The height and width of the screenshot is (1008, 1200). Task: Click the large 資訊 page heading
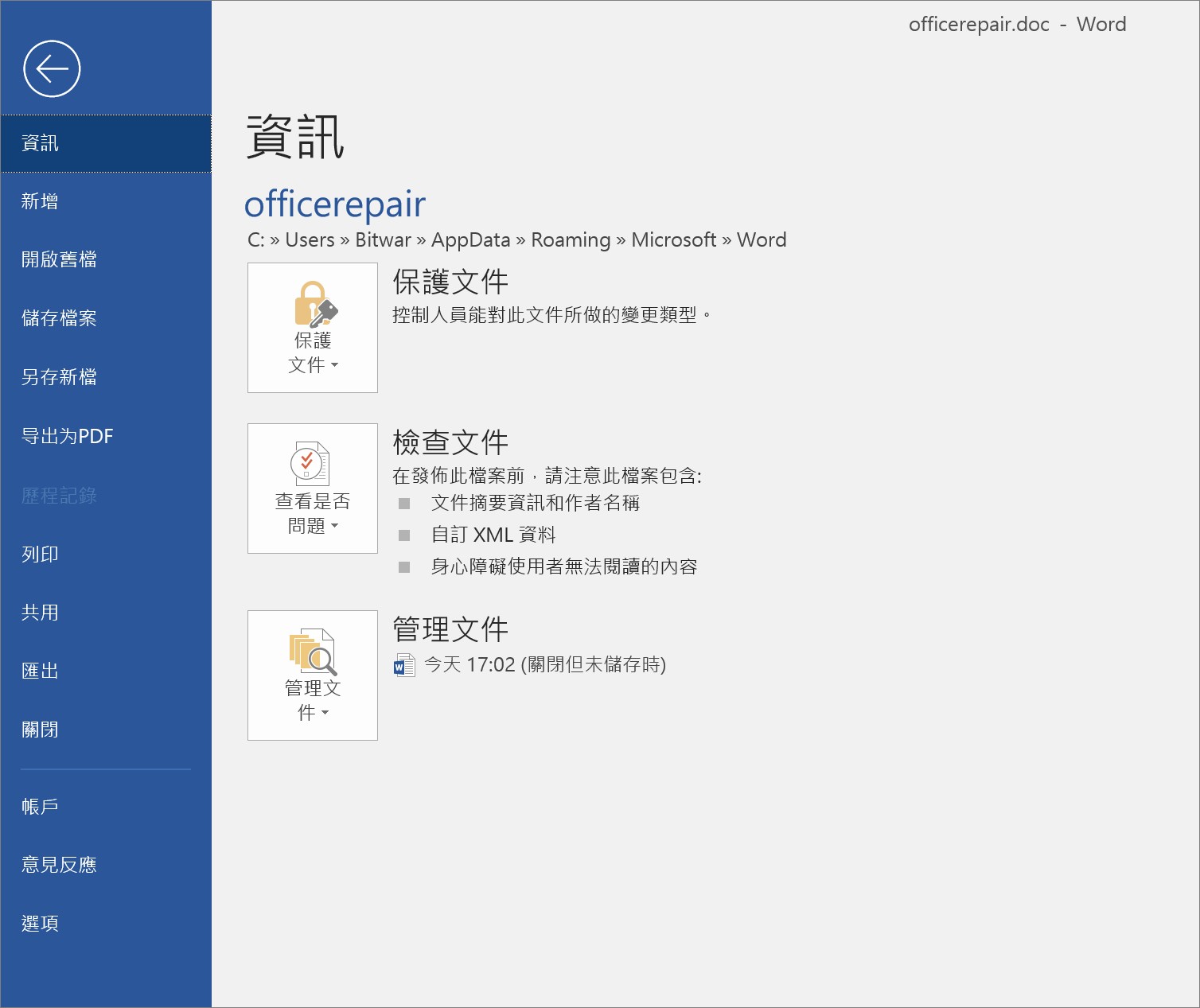(295, 137)
